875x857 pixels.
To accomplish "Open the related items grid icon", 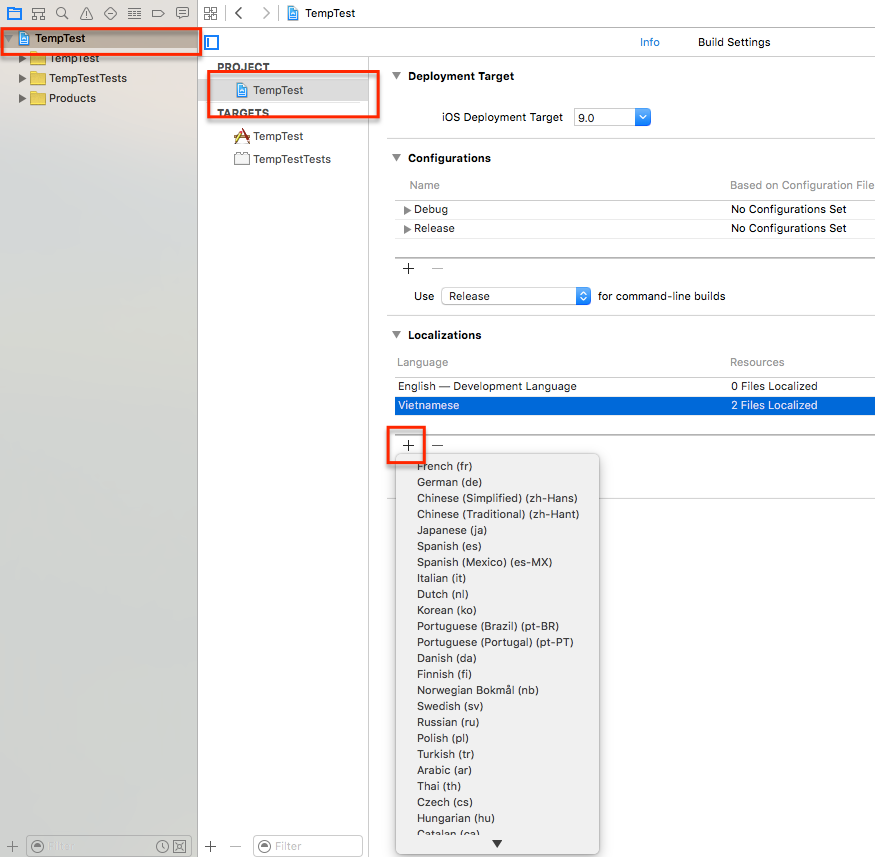I will pyautogui.click(x=210, y=13).
